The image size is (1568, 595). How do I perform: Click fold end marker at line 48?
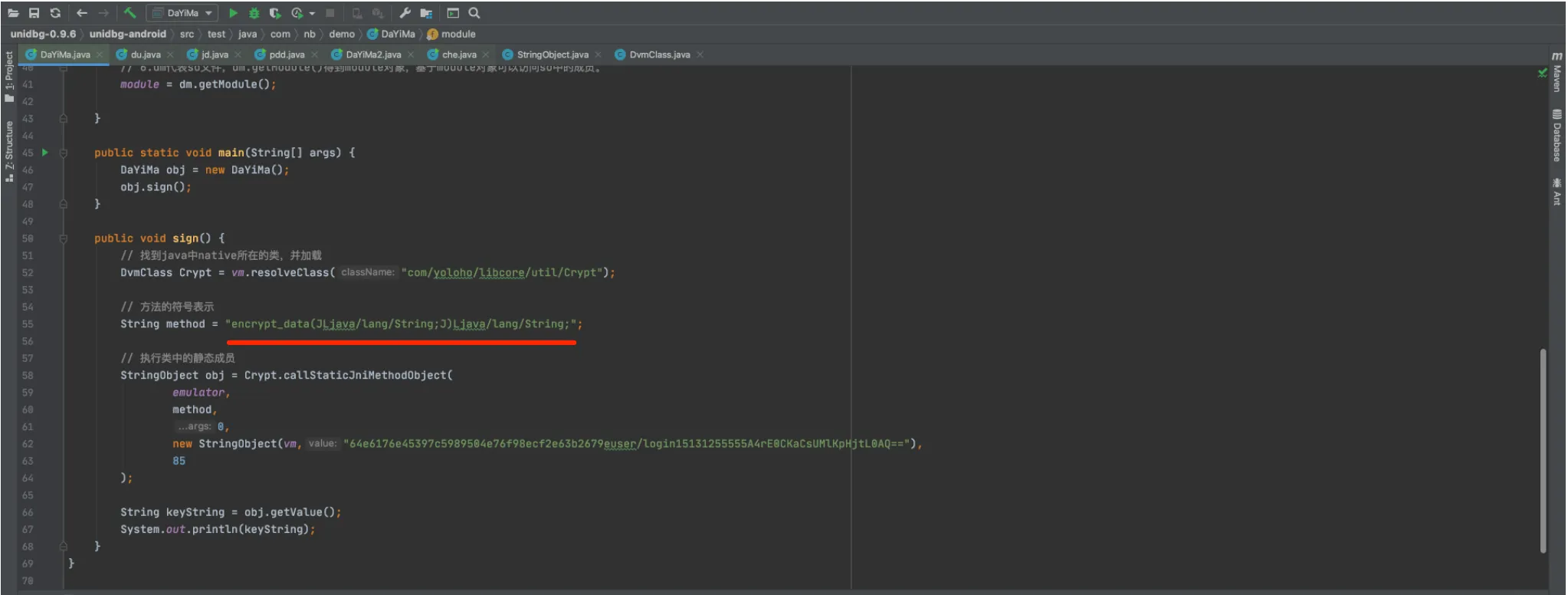tap(64, 204)
